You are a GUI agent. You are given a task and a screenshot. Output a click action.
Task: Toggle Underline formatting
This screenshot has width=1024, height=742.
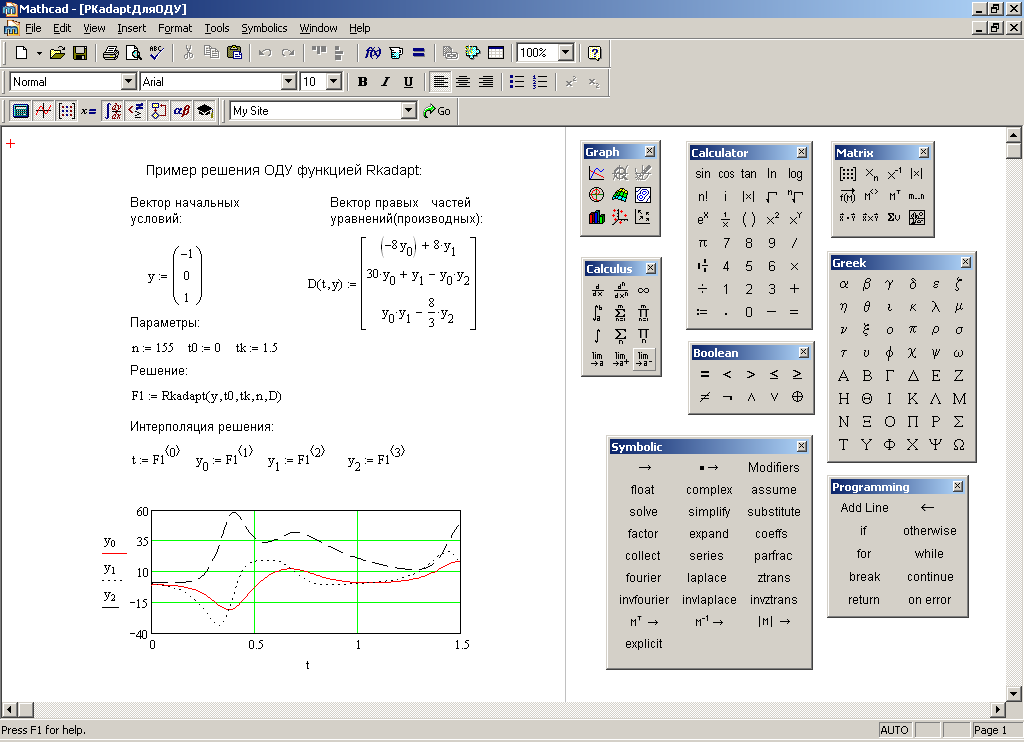click(408, 82)
